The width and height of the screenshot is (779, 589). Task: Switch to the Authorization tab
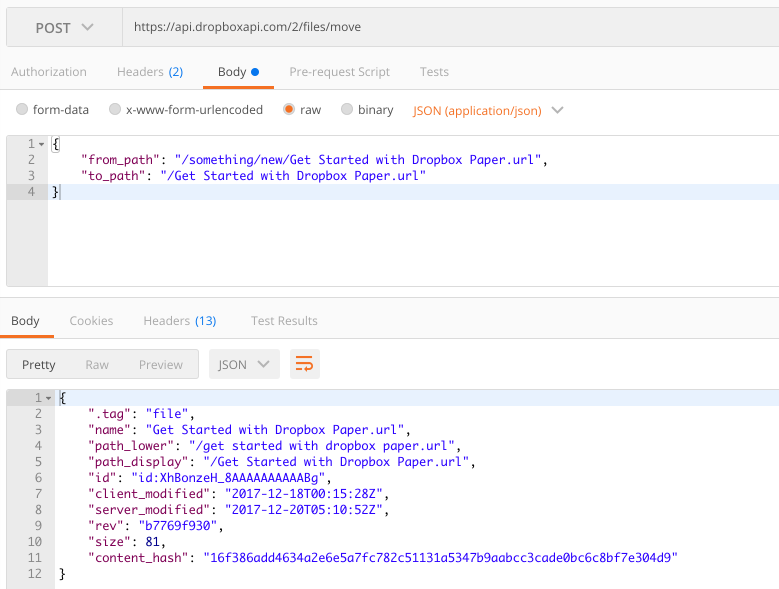(x=49, y=72)
